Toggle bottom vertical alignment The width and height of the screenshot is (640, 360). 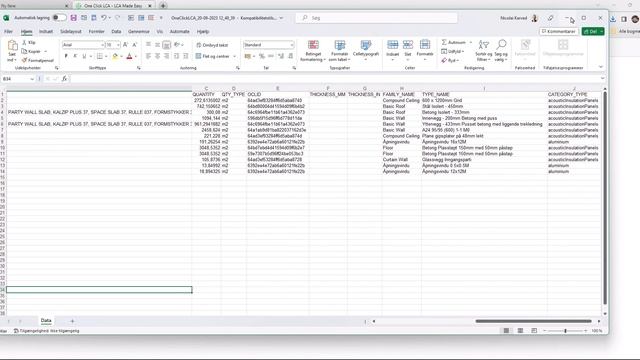click(x=167, y=45)
